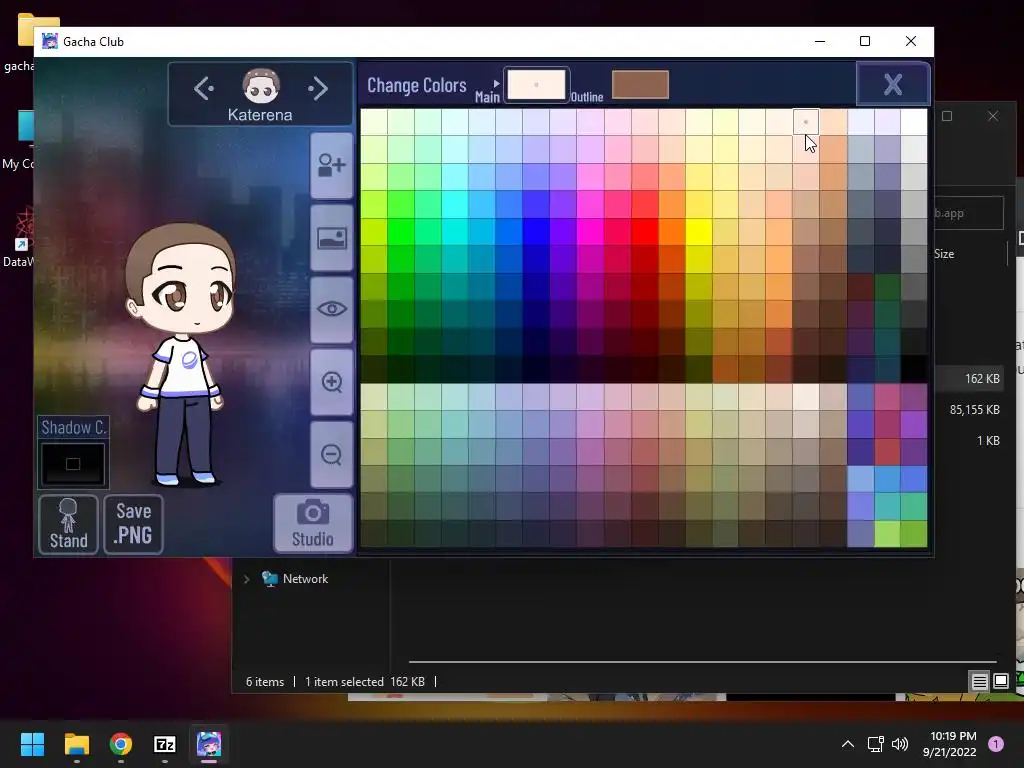Image resolution: width=1024 pixels, height=768 pixels.
Task: Pick the pure red palette cell
Action: tap(645, 232)
